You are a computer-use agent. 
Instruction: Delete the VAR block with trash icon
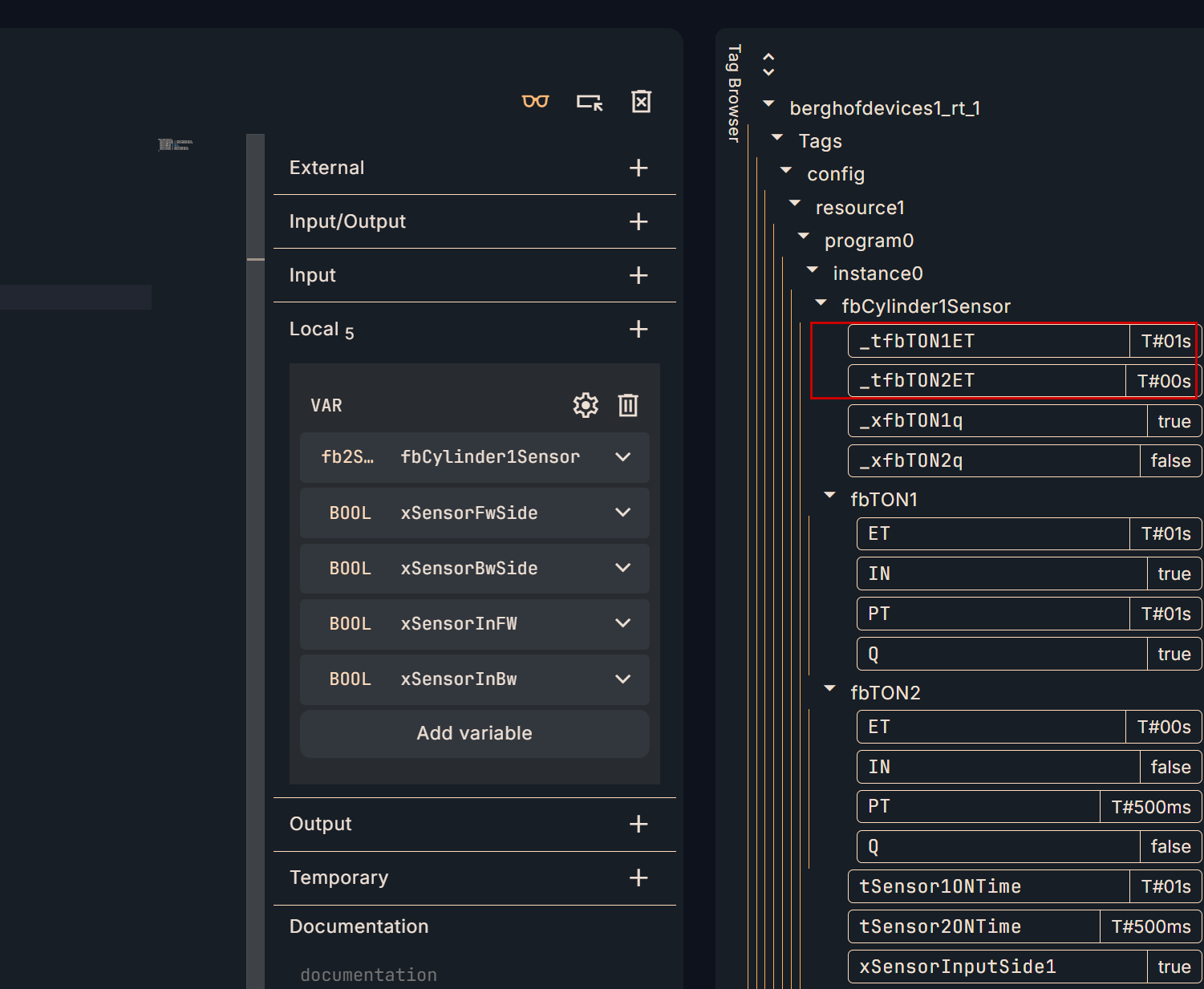pos(628,405)
